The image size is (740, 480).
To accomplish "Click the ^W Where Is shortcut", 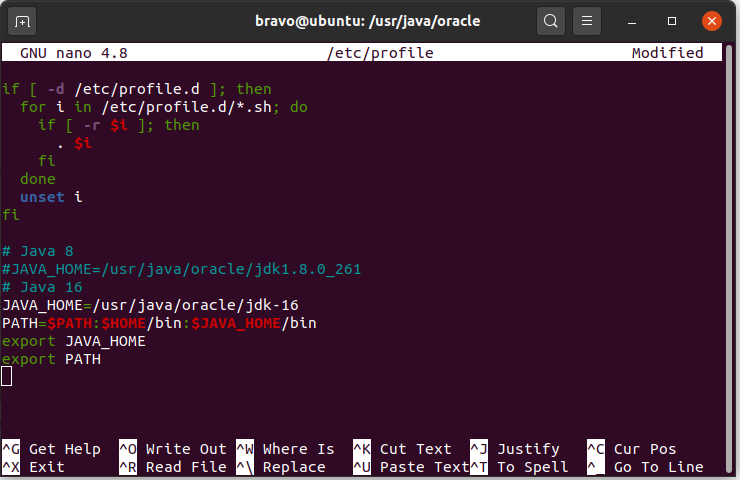I will coord(285,449).
